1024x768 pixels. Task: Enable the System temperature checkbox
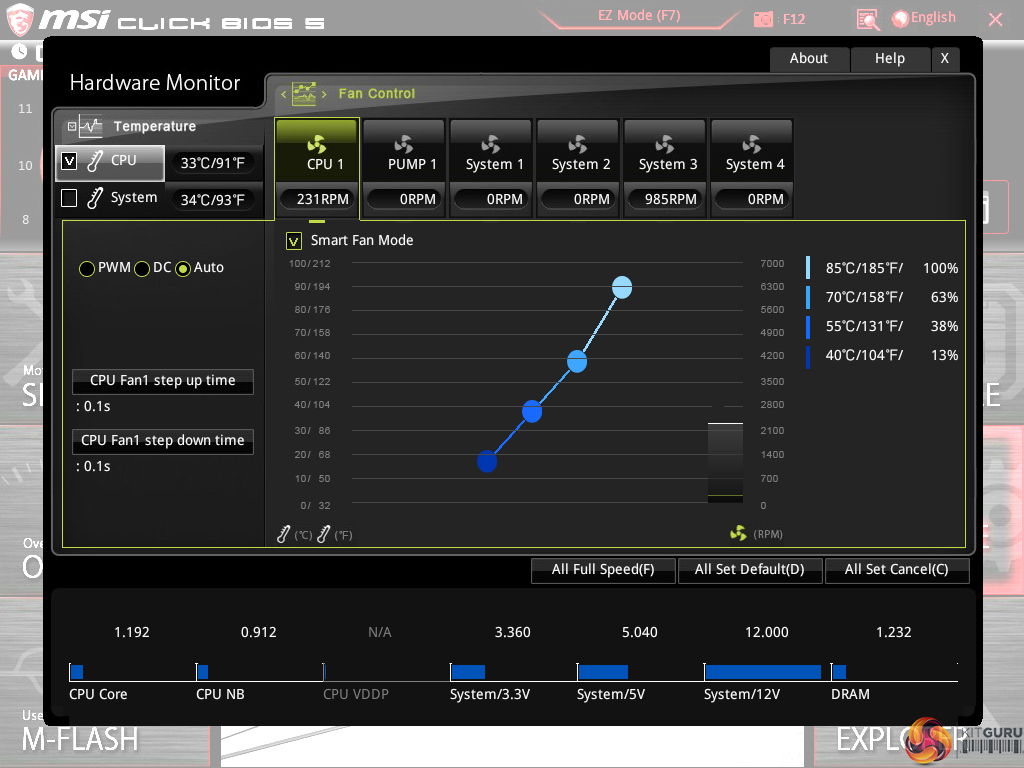click(69, 198)
